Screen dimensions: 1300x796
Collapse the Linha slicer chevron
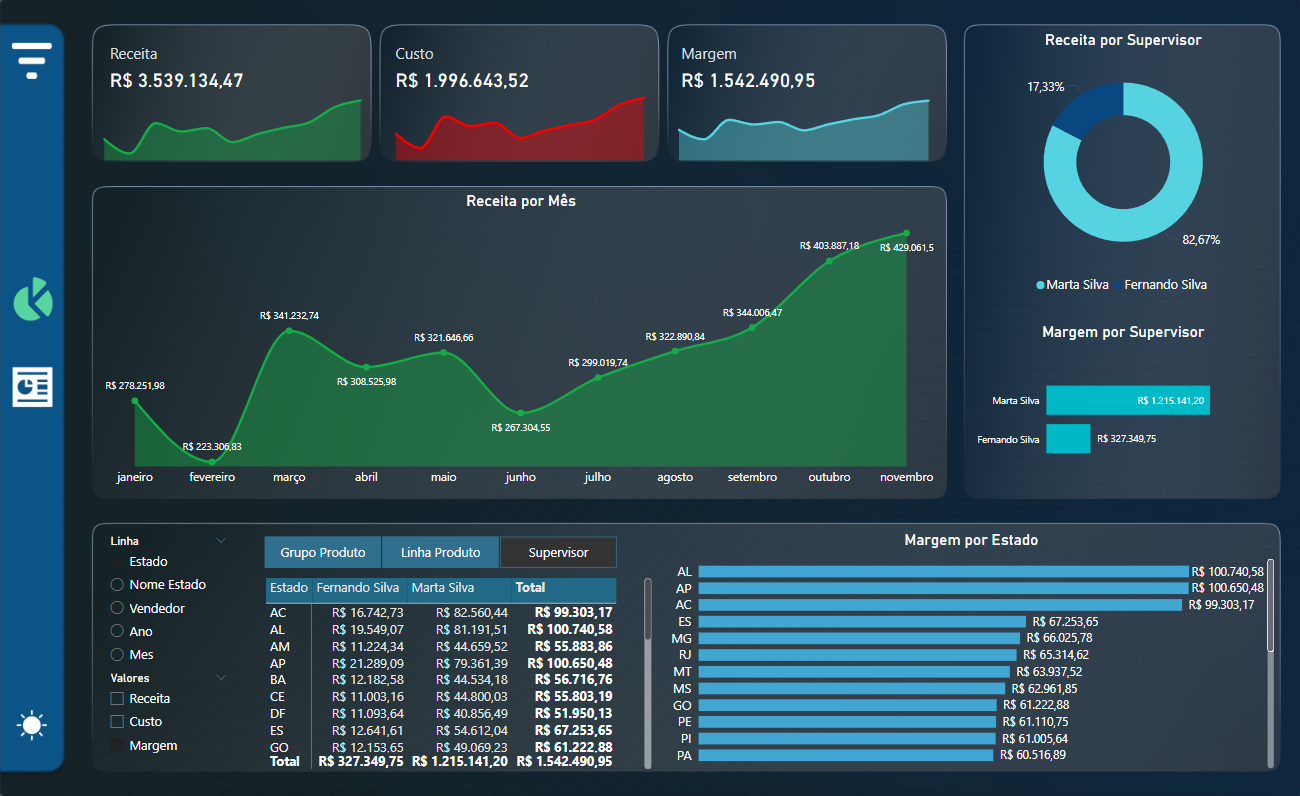(221, 541)
